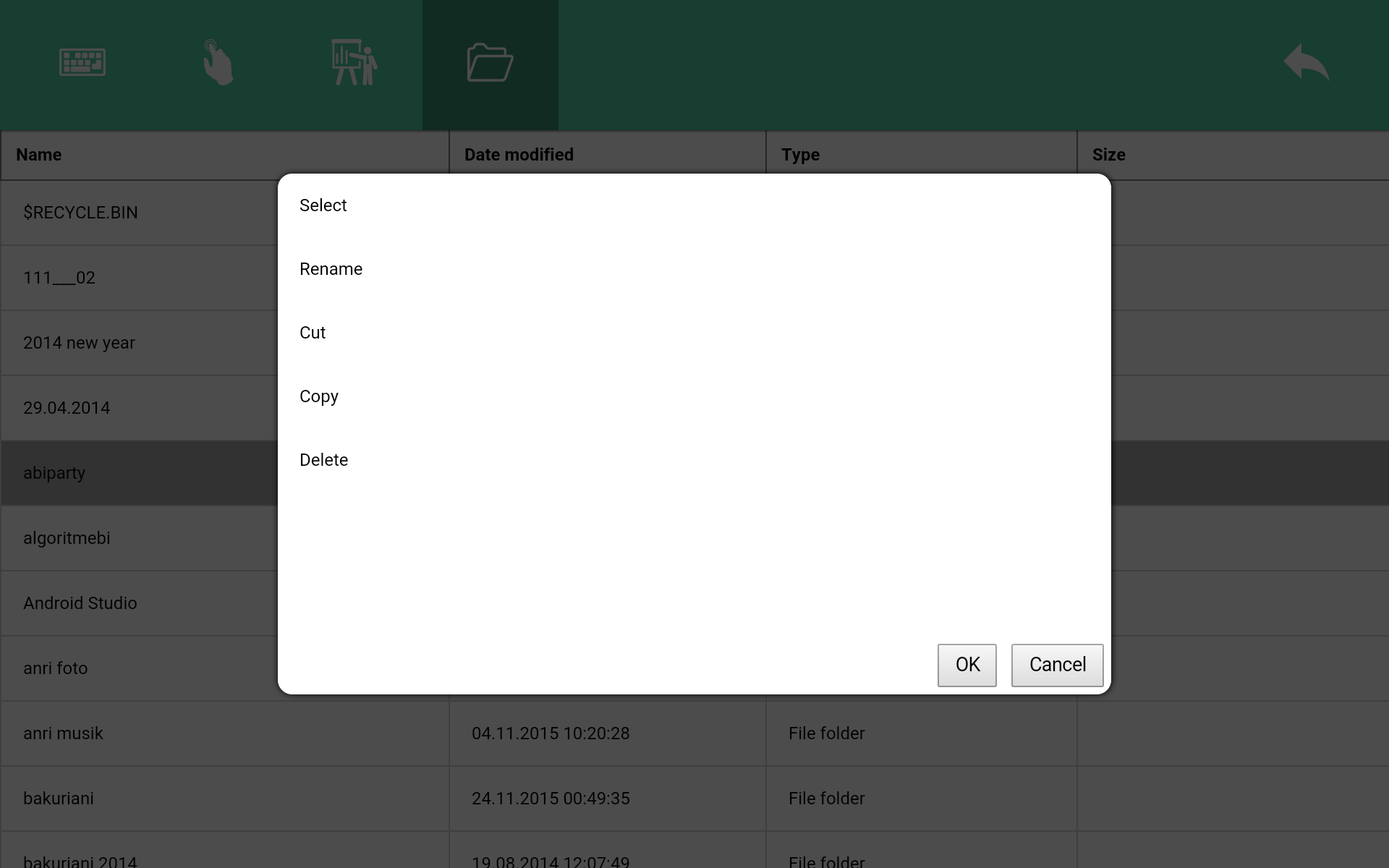Screen dimensions: 1389x868
Task: Select the bakuriani folder row
Action: [59, 799]
